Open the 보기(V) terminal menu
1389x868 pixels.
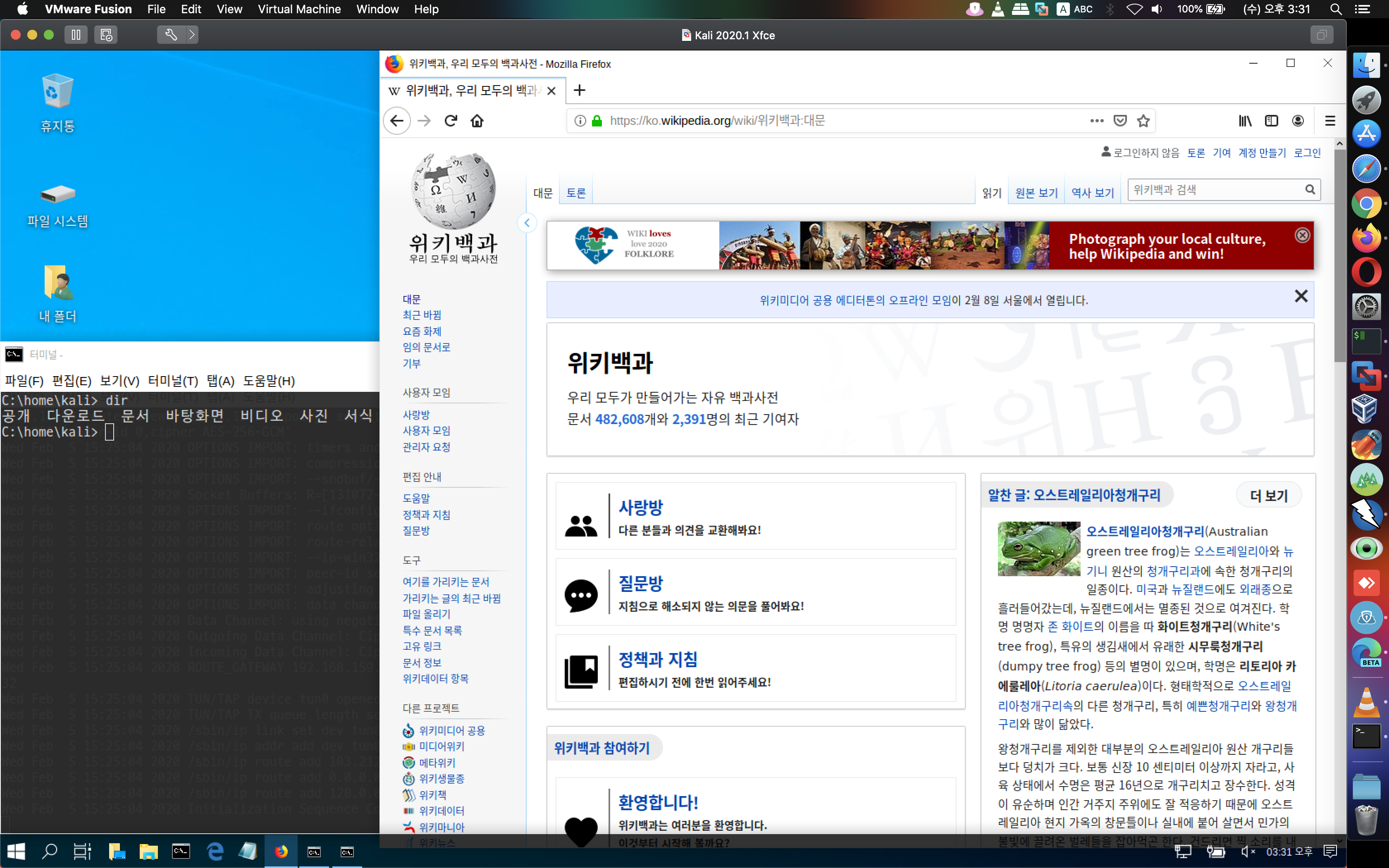(119, 381)
